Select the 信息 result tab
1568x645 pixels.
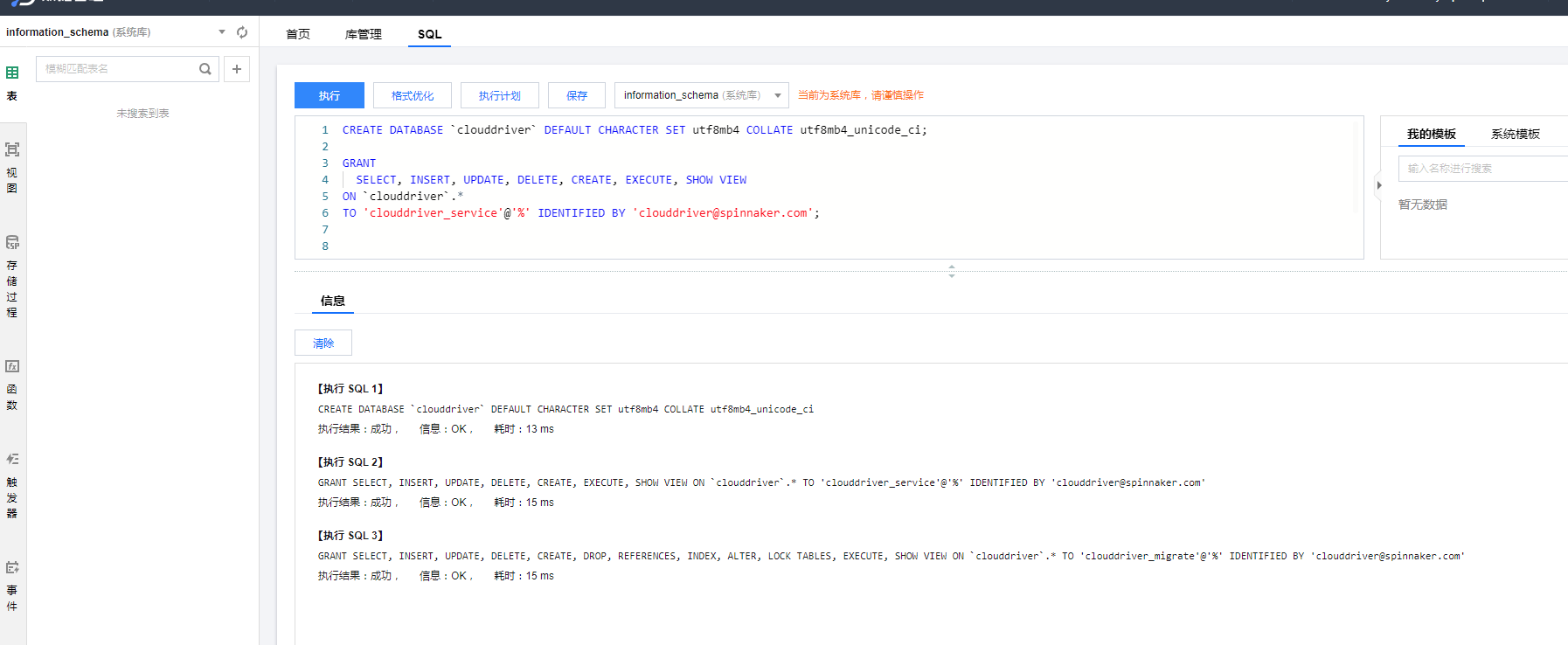(333, 301)
